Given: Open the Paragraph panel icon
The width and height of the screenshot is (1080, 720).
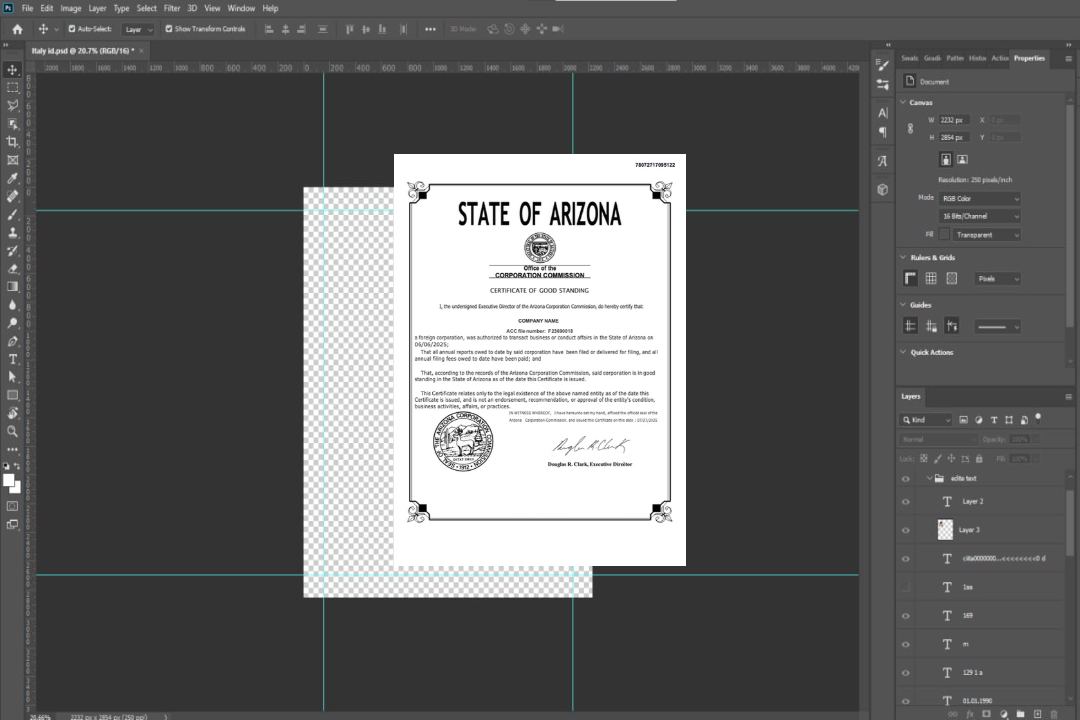Looking at the screenshot, I should (x=883, y=132).
